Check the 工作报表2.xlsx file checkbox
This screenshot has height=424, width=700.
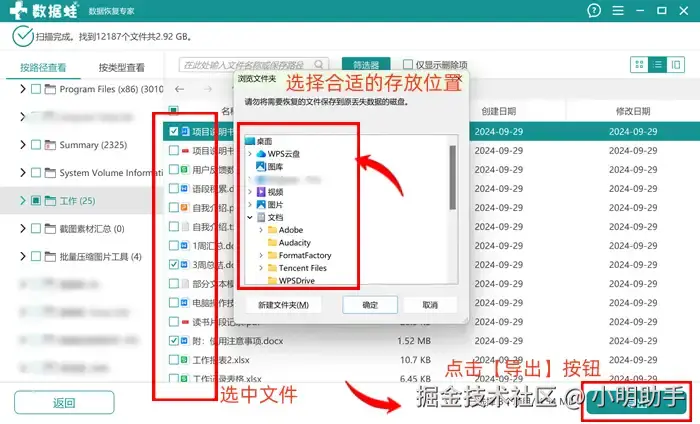[x=174, y=359]
